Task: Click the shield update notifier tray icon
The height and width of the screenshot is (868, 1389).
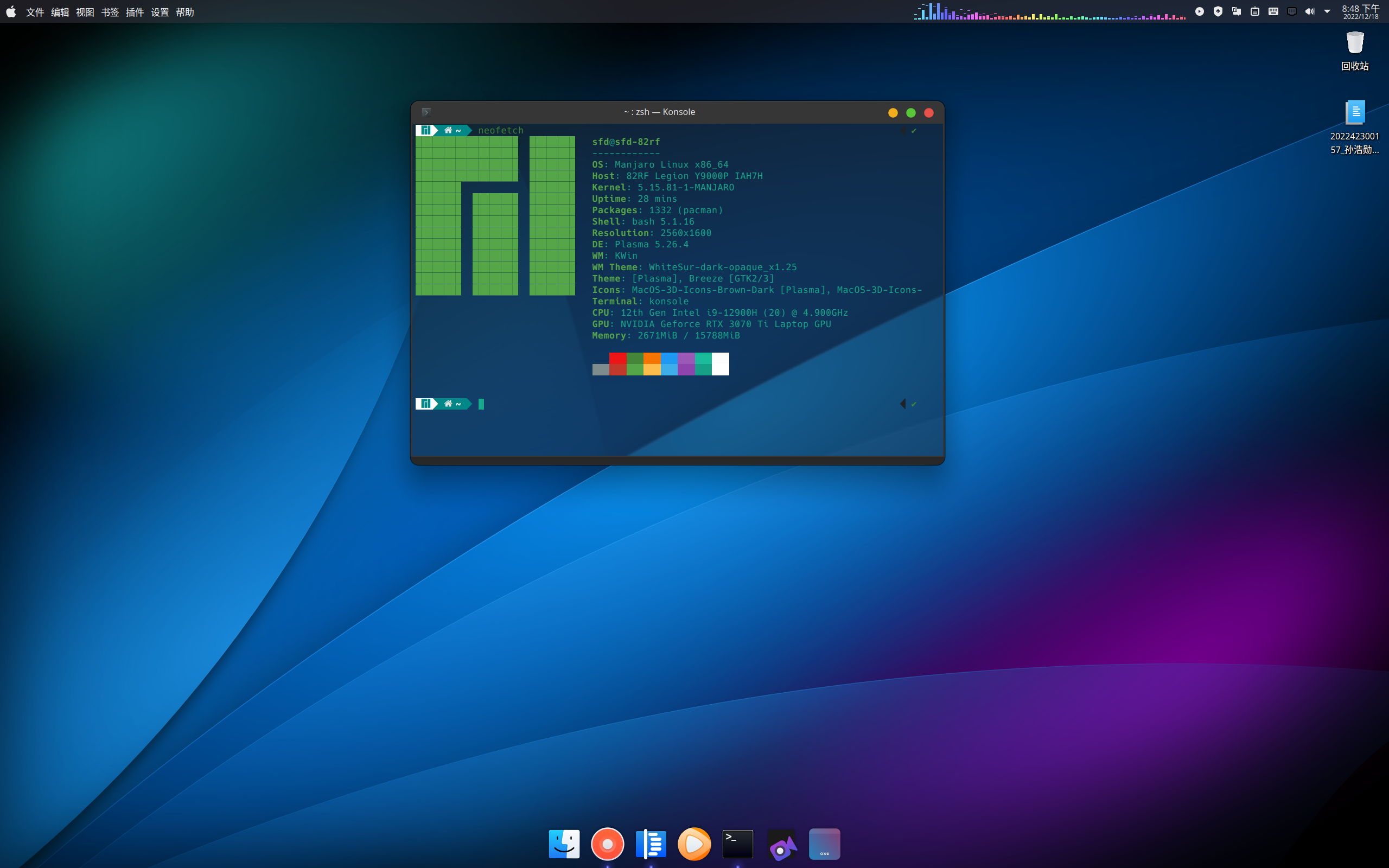Action: coord(1218,11)
